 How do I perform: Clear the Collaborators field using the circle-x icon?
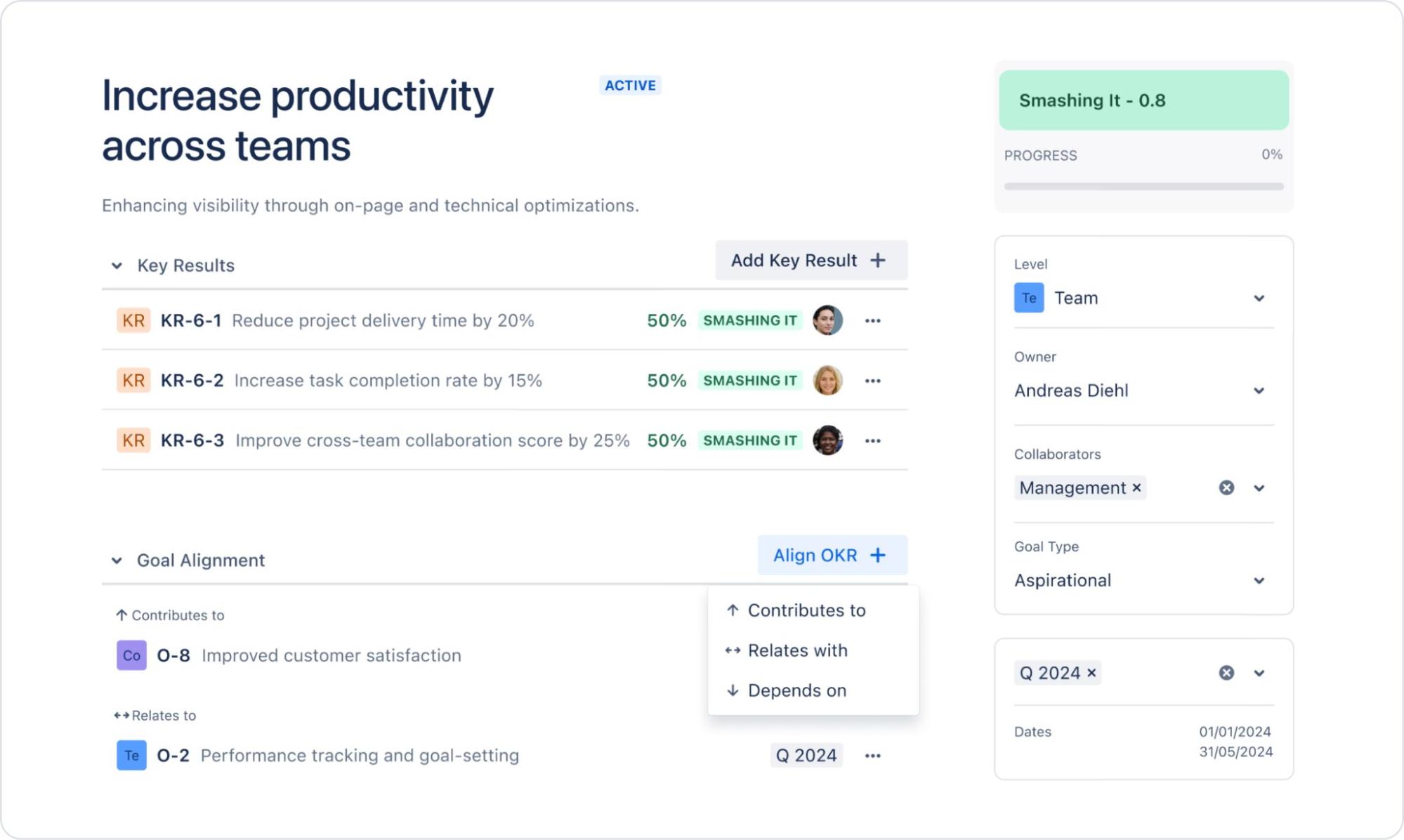1226,487
